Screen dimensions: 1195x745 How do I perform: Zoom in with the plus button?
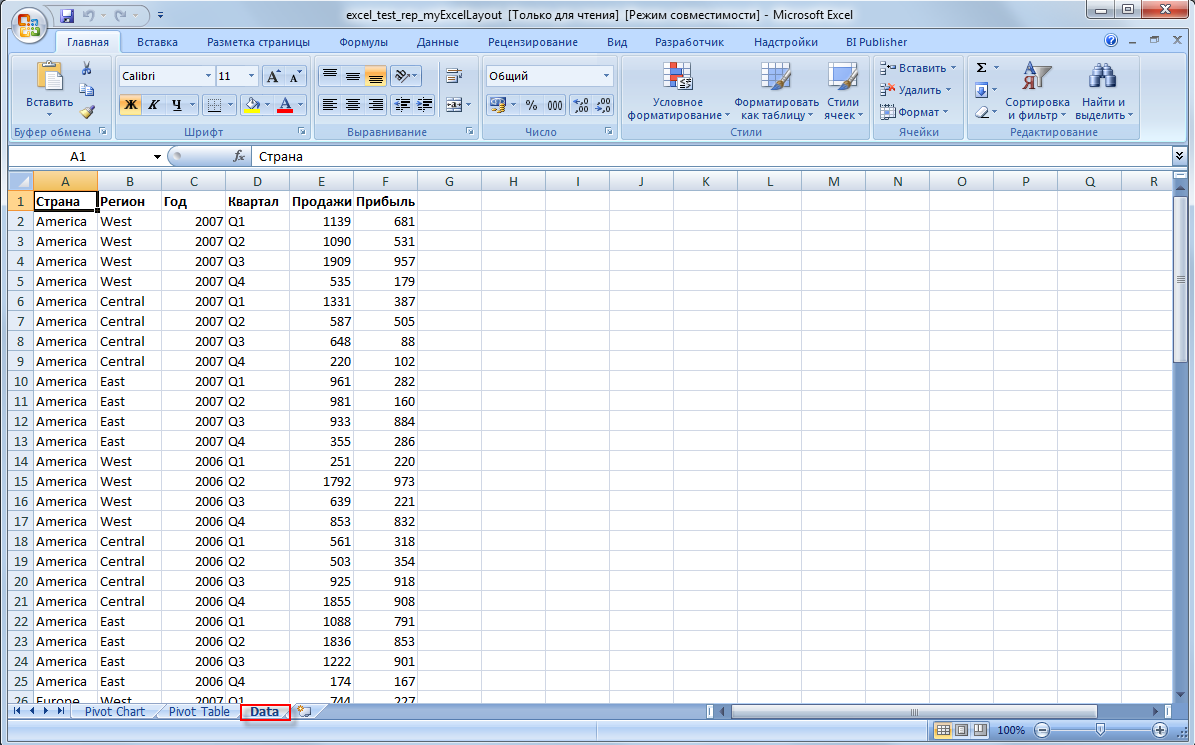click(x=1160, y=730)
